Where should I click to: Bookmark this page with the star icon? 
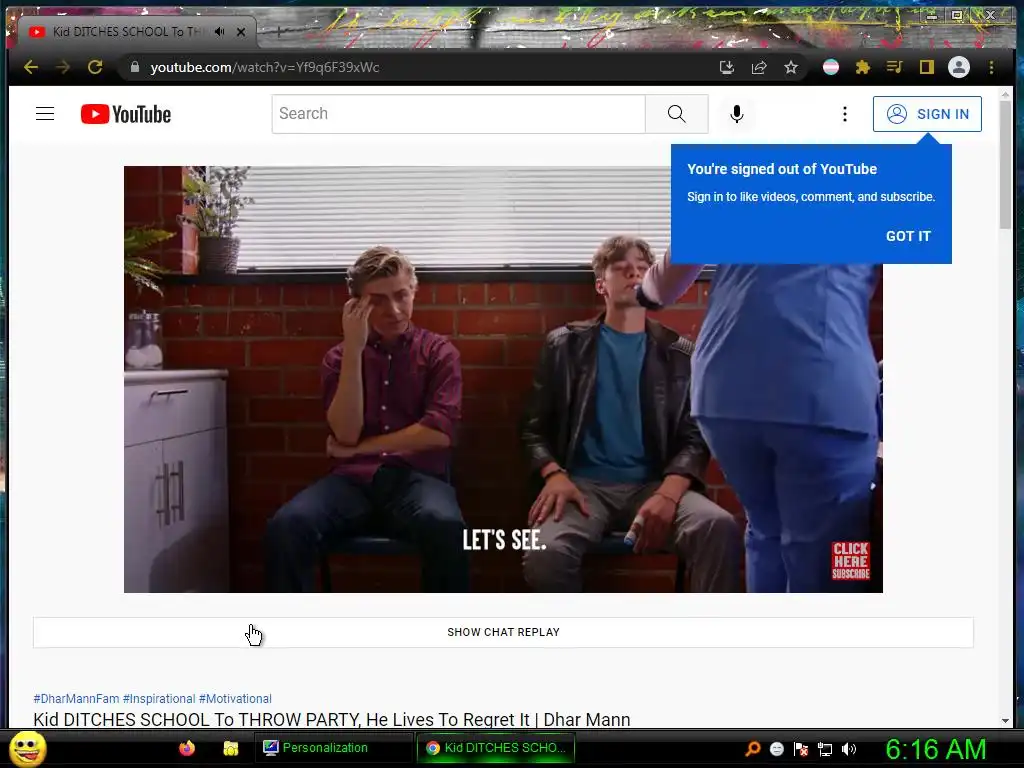pos(791,67)
